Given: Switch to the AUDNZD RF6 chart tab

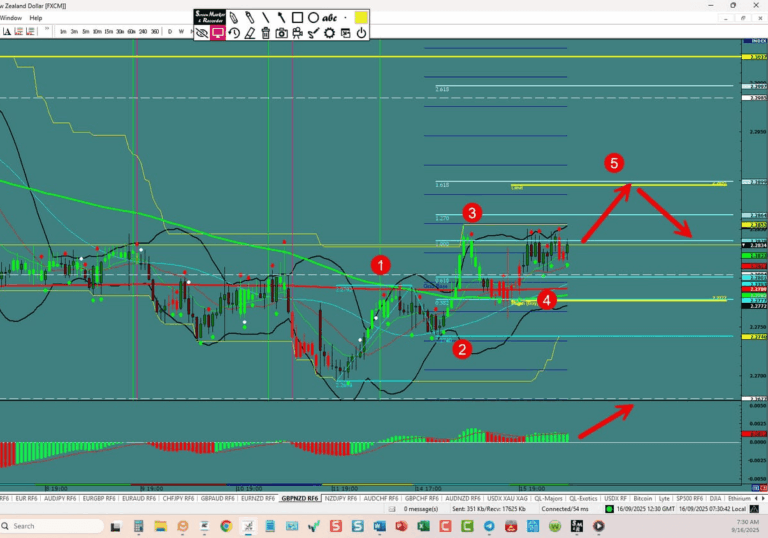Looking at the screenshot, I should (463, 498).
